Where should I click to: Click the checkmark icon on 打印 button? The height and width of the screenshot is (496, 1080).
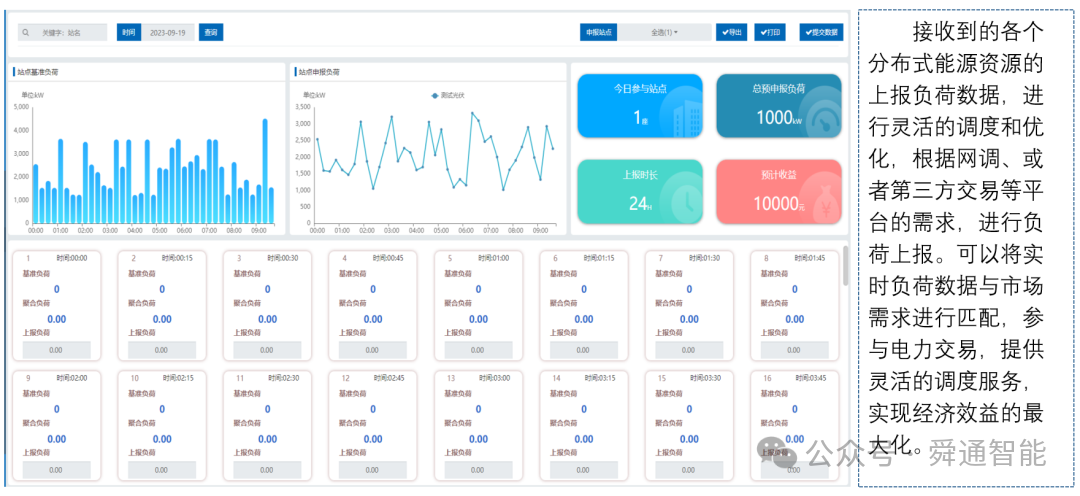(x=763, y=32)
